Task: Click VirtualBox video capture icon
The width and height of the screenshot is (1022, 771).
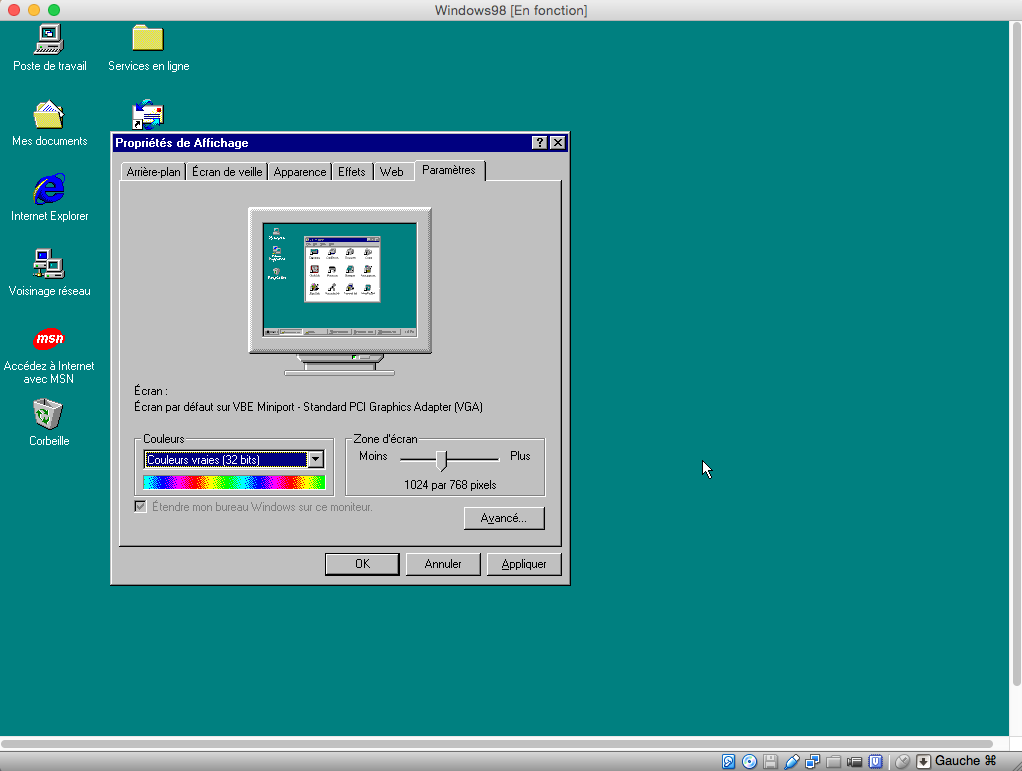Action: [854, 761]
